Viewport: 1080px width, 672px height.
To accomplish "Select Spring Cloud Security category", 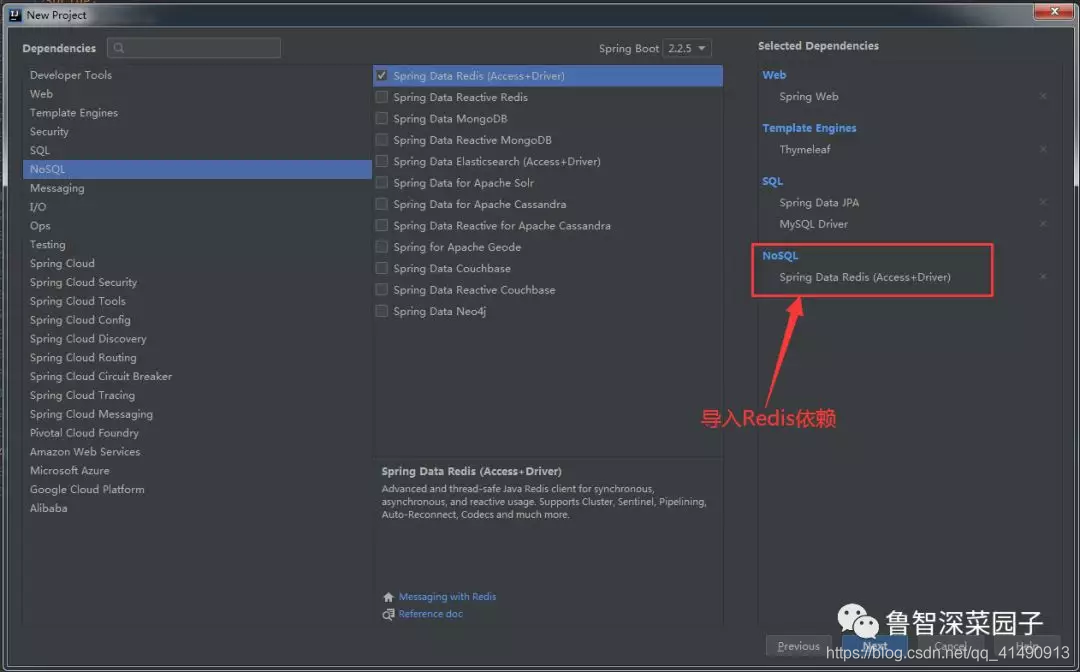I will (197, 282).
